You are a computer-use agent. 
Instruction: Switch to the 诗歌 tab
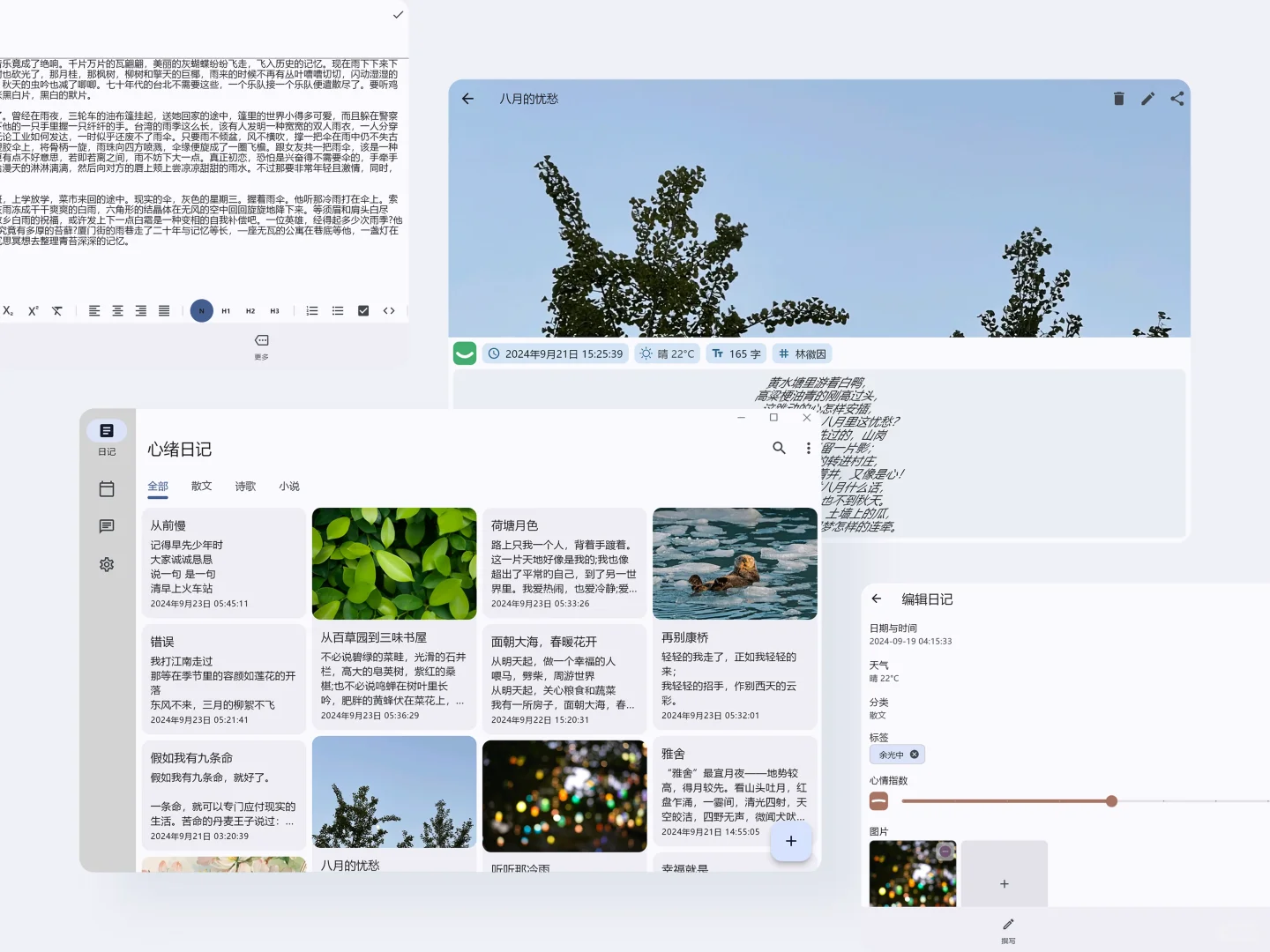245,486
